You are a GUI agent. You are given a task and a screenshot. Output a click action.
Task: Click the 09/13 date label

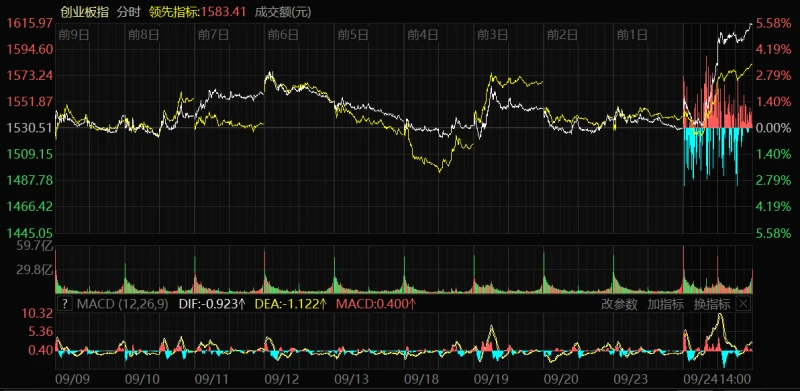[352, 379]
